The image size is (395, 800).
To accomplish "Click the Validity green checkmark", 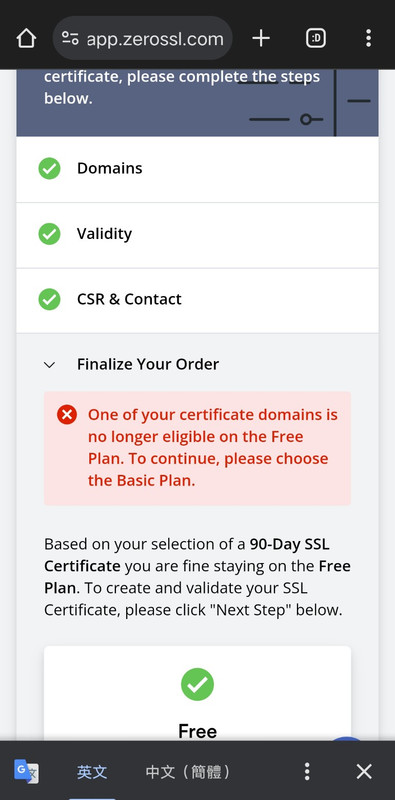I will click(x=50, y=234).
